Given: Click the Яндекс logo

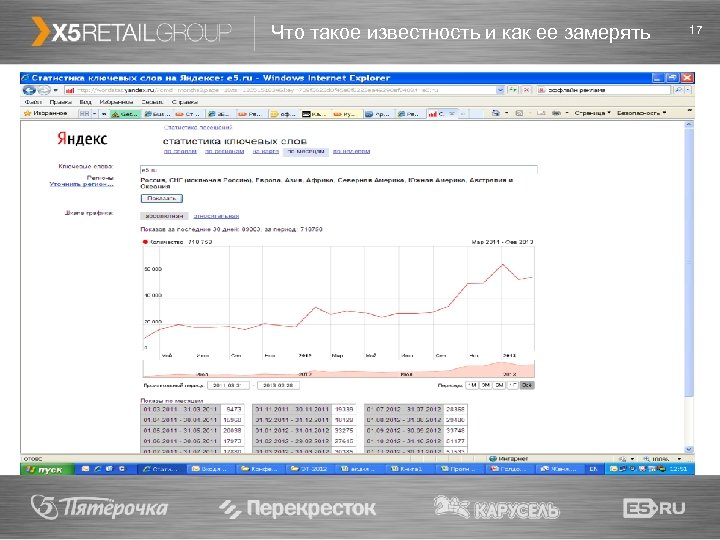Looking at the screenshot, I should pos(82,139).
